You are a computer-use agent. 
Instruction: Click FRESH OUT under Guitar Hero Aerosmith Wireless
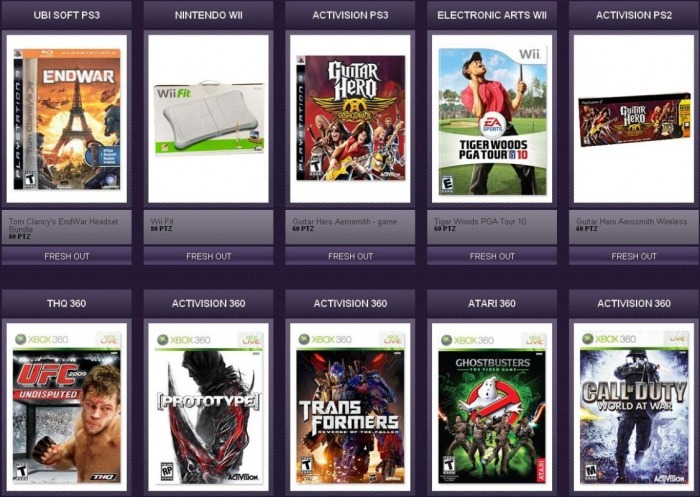point(634,256)
